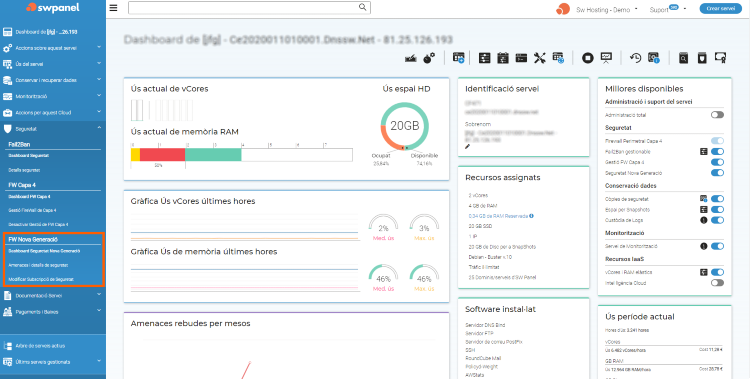Click the history clock restore icon
750x379 pixels.
click(635, 58)
